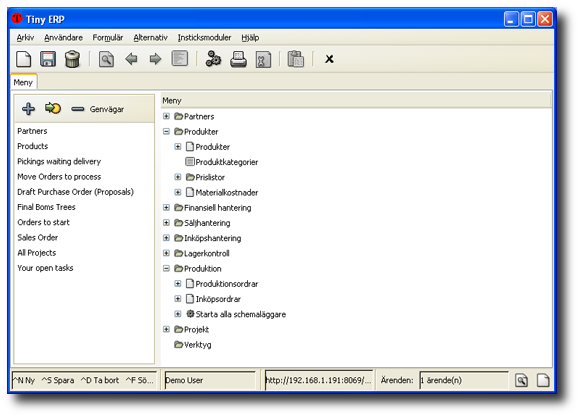The width and height of the screenshot is (580, 417).
Task: Close tab using the X toolbar icon
Action: click(329, 59)
